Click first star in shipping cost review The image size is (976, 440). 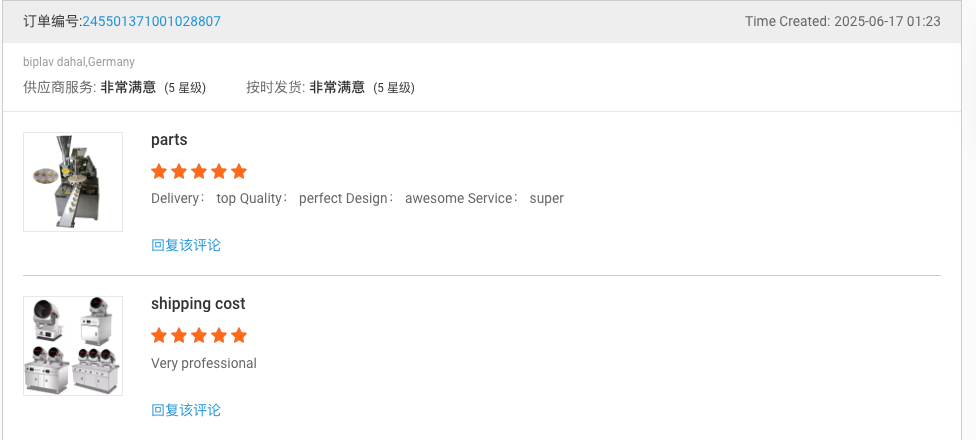click(159, 335)
